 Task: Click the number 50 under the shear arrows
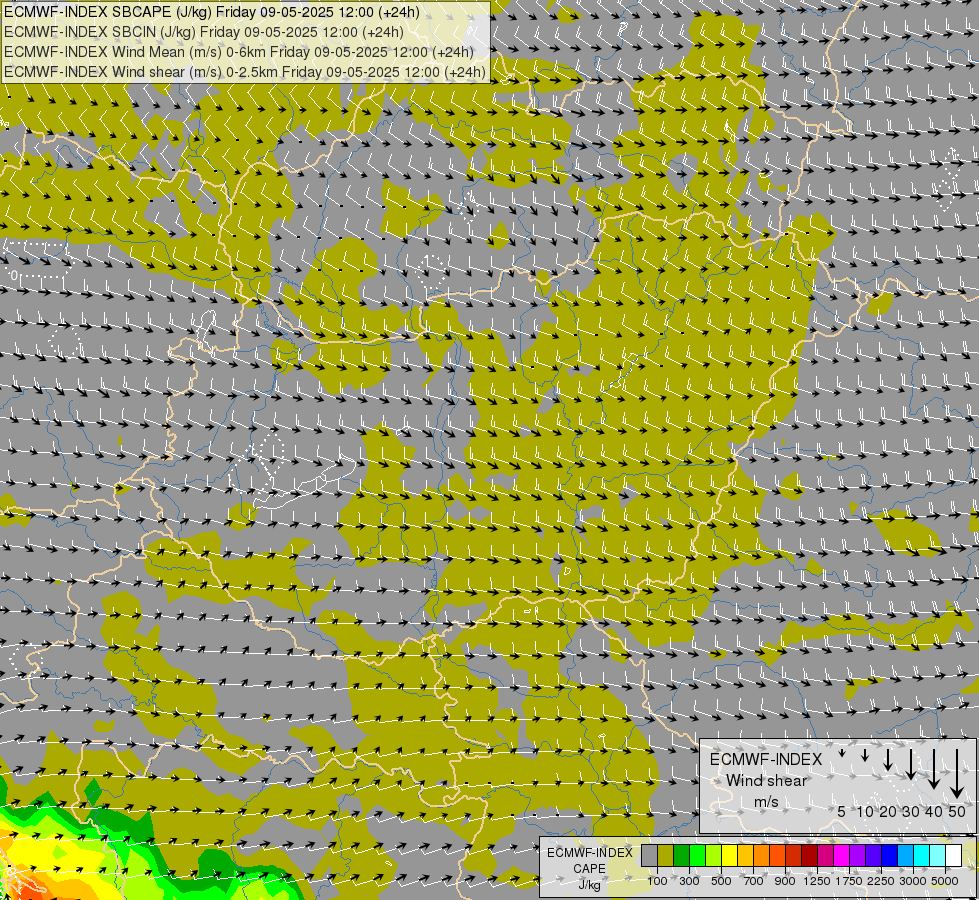957,811
